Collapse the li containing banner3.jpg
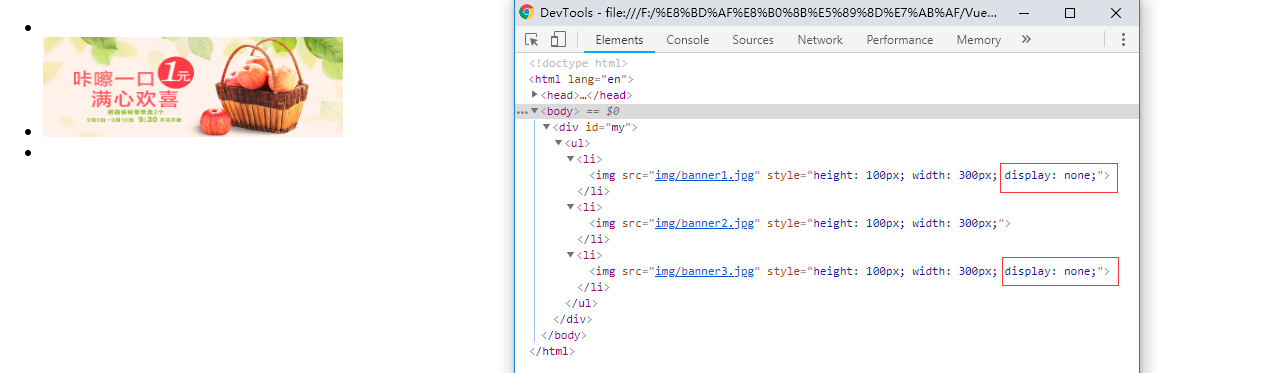This screenshot has height=373, width=1274. (x=571, y=255)
